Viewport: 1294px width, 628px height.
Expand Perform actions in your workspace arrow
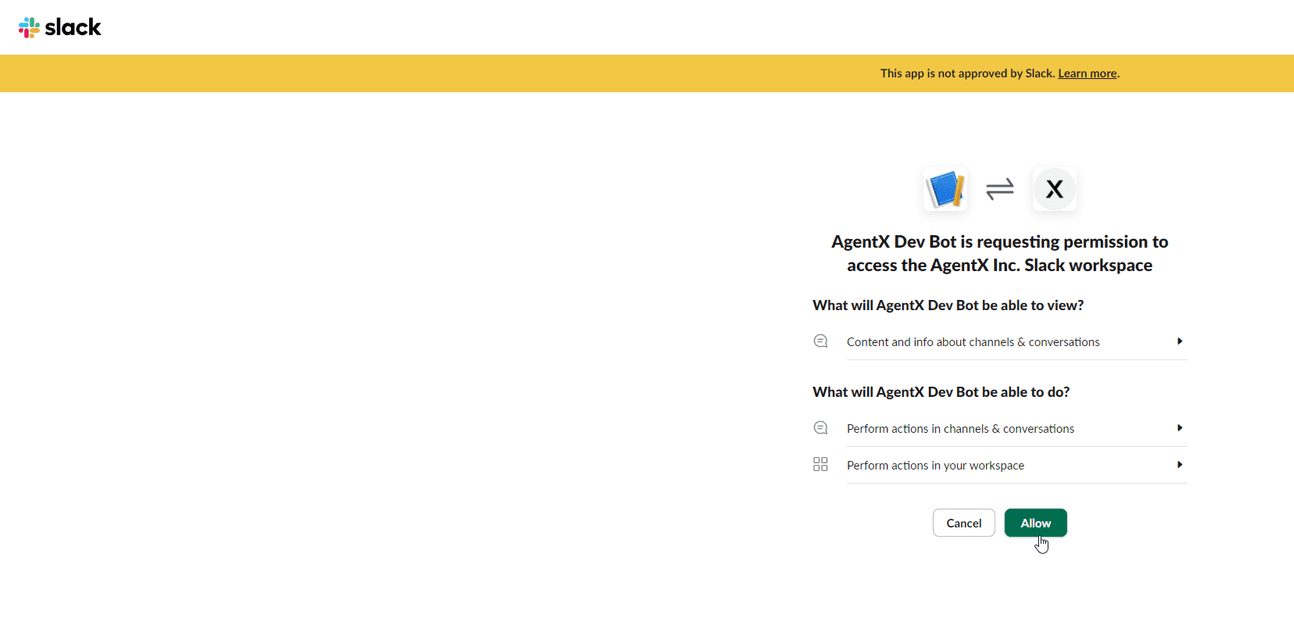(x=1180, y=465)
